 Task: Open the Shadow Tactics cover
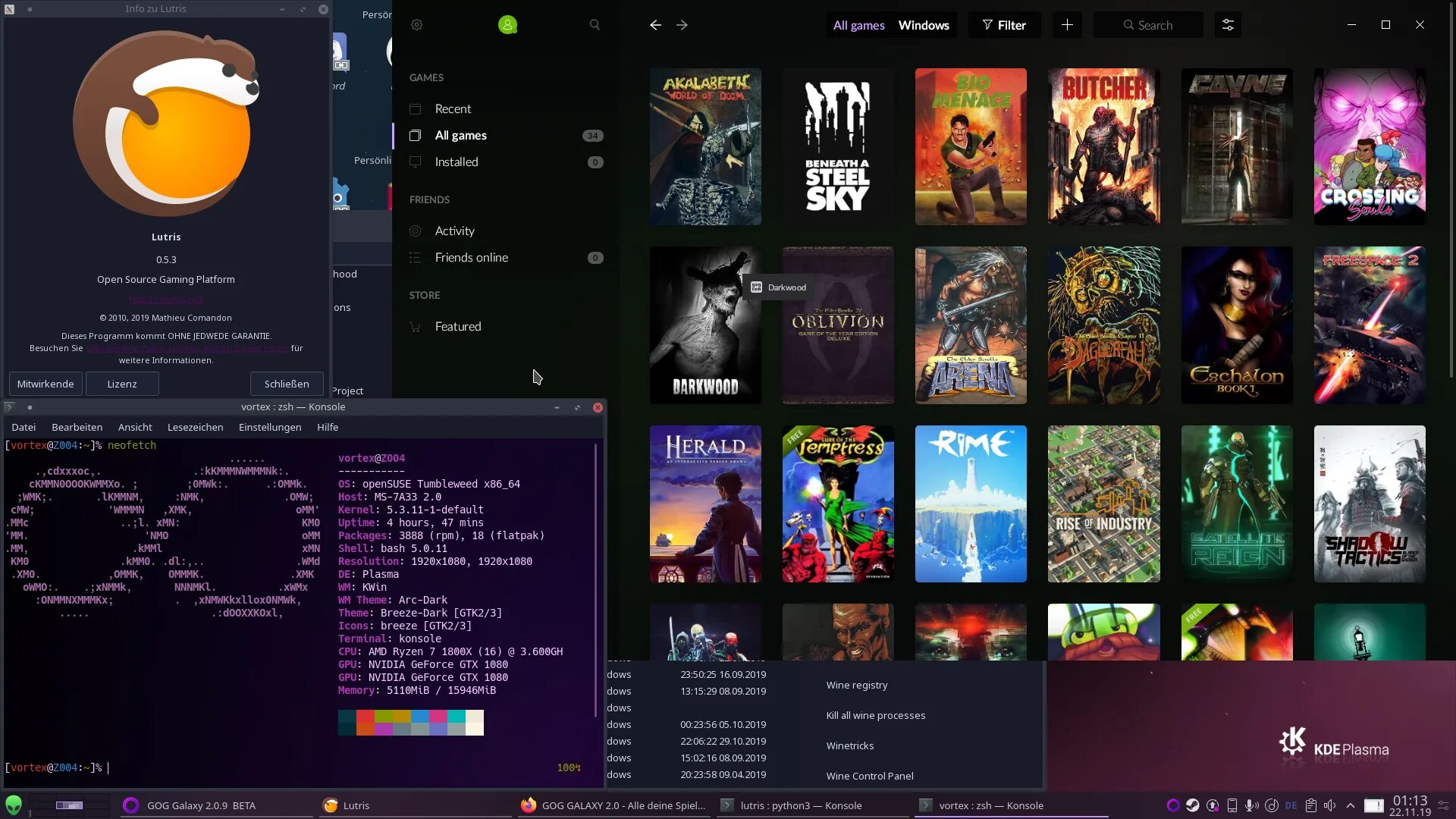coord(1370,504)
